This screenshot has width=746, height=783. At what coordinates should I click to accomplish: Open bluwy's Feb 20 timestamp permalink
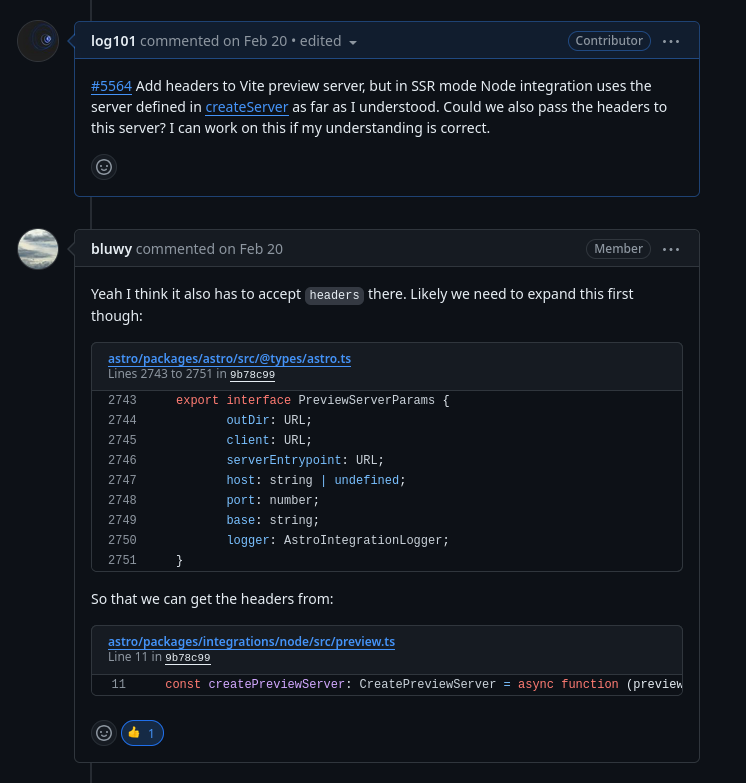click(251, 249)
